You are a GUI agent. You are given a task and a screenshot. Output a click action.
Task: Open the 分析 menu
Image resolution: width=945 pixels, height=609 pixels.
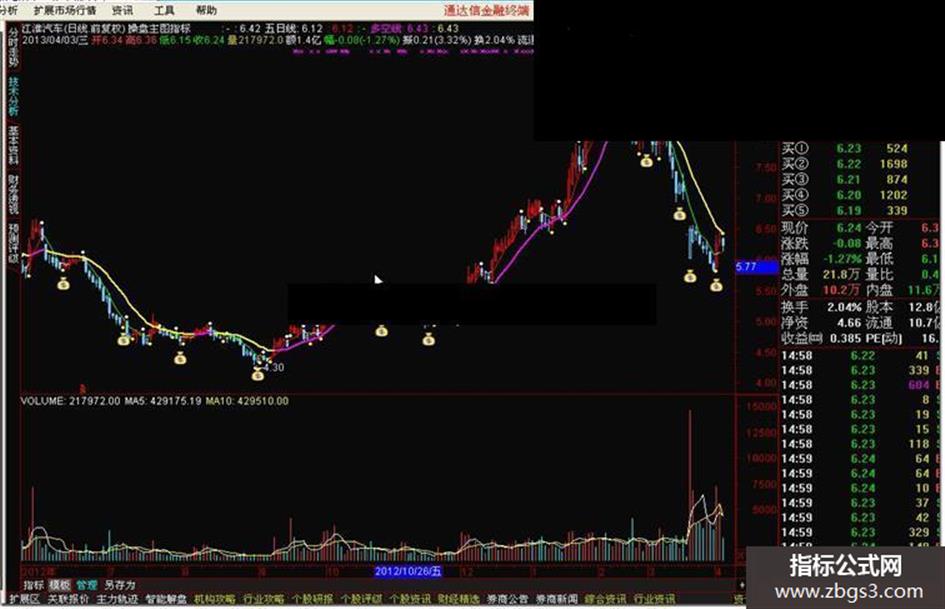pos(9,10)
